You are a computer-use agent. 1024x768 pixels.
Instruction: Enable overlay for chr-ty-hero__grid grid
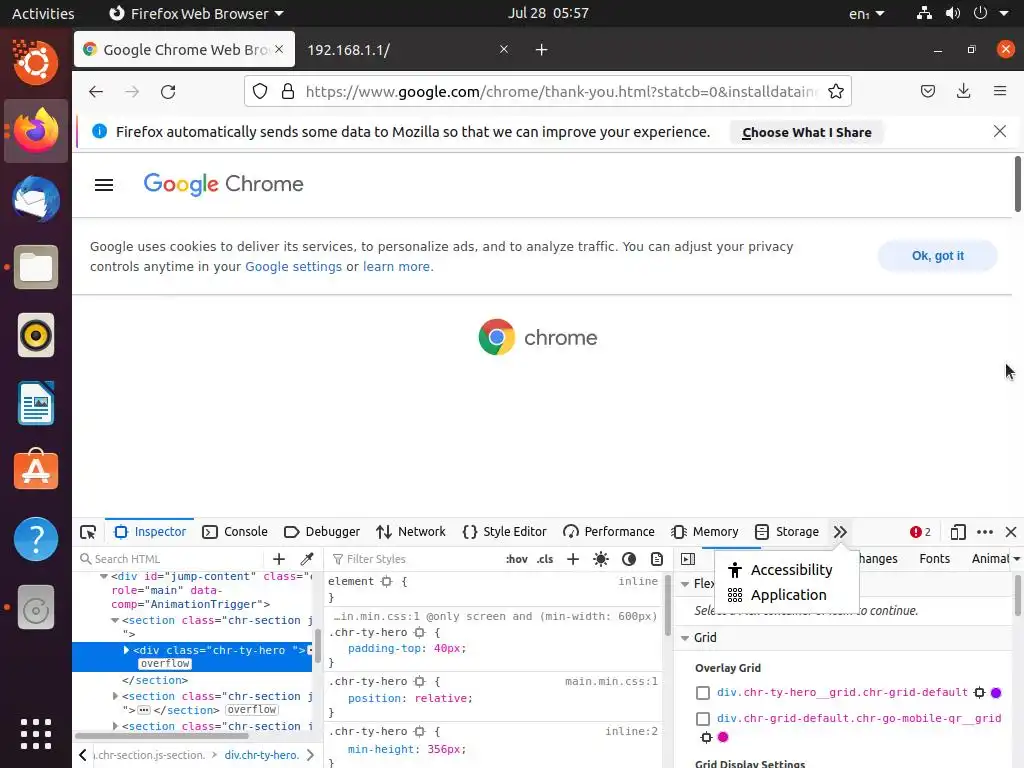pos(703,693)
